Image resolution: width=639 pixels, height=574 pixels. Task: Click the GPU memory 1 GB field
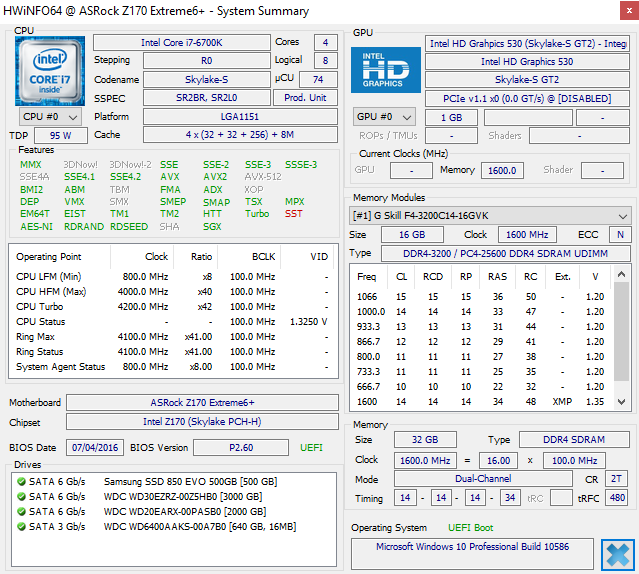[451, 118]
